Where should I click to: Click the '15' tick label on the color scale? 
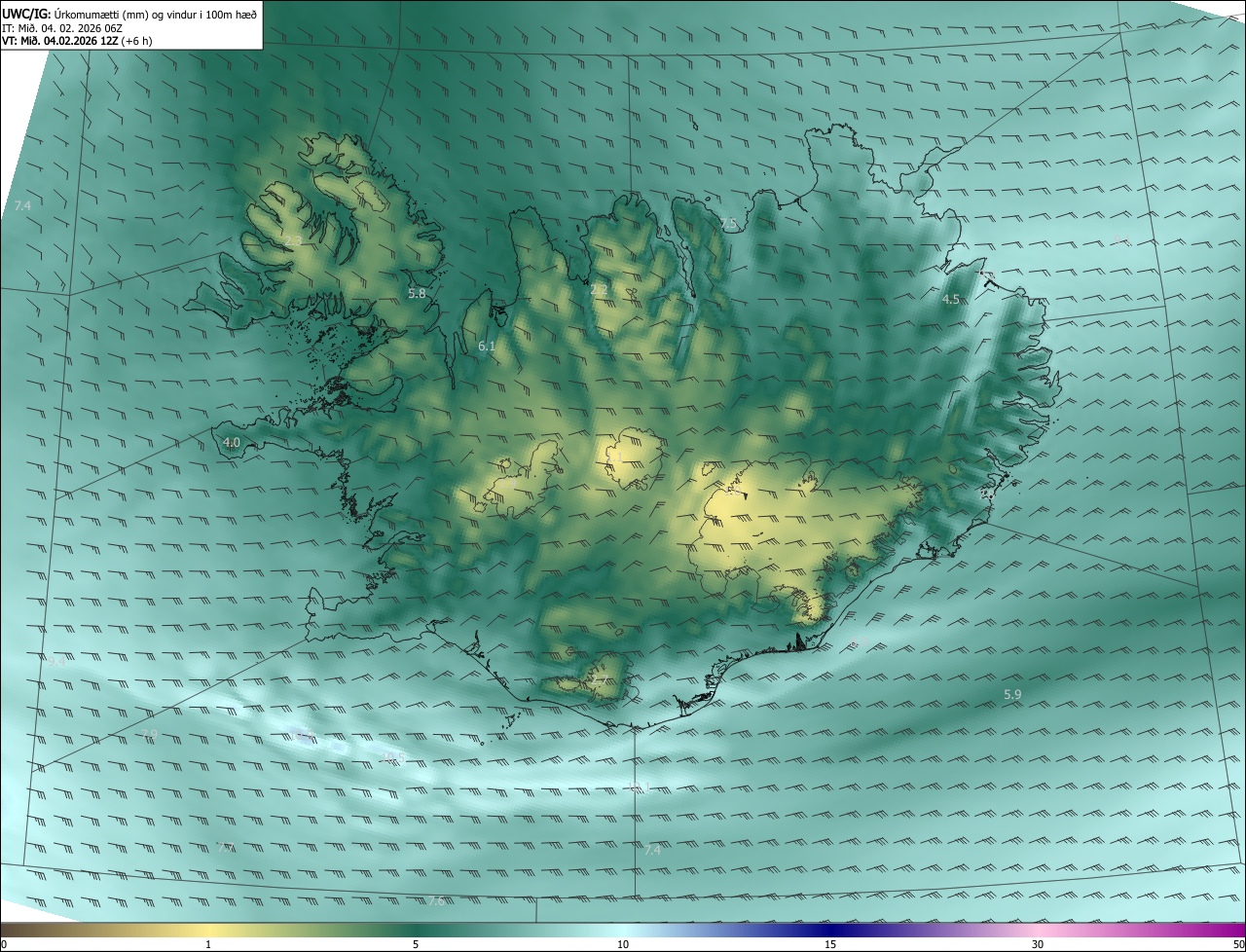(x=830, y=944)
